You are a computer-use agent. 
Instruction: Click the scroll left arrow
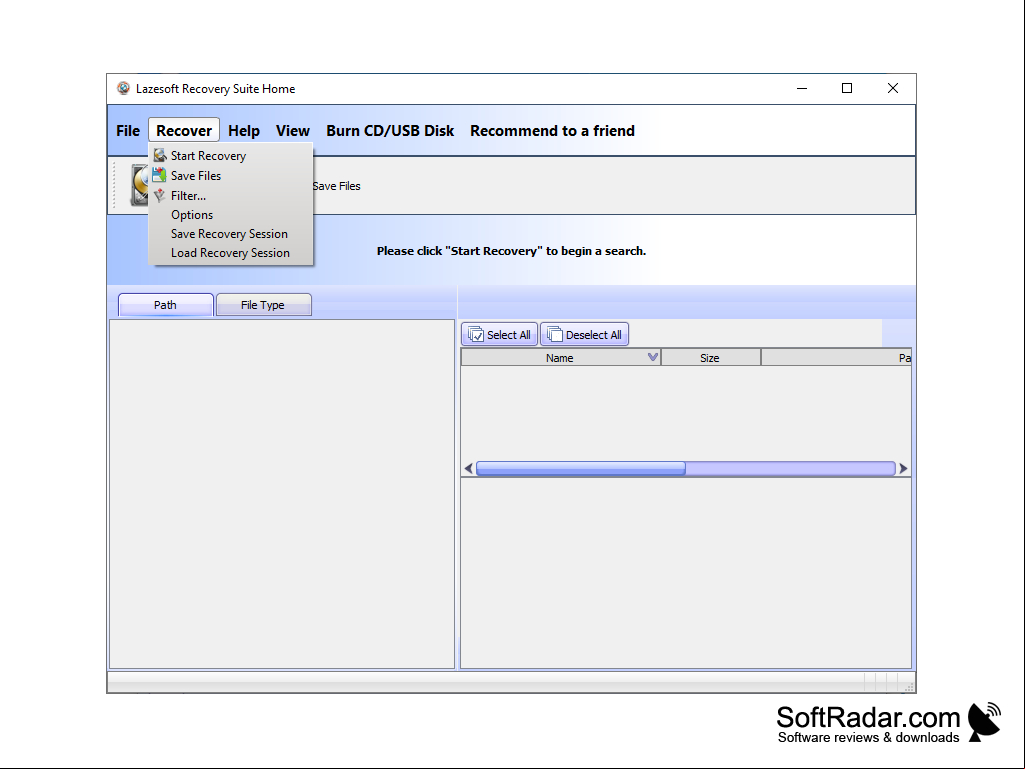[x=468, y=468]
